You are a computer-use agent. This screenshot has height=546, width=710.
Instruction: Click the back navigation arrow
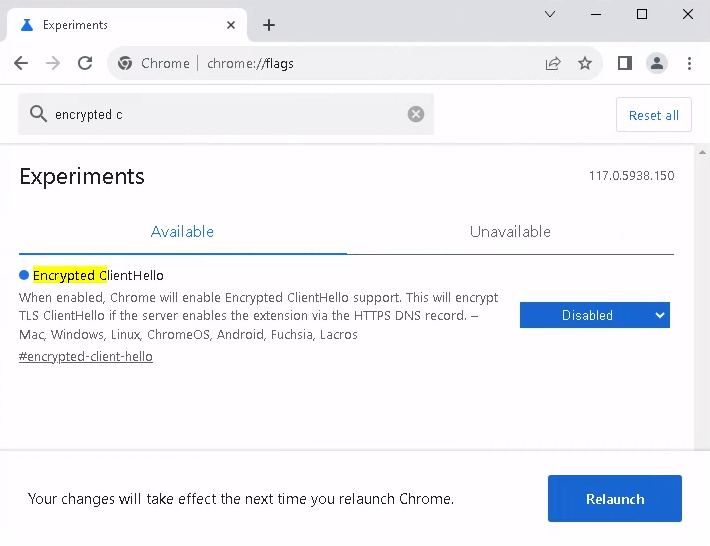21,63
